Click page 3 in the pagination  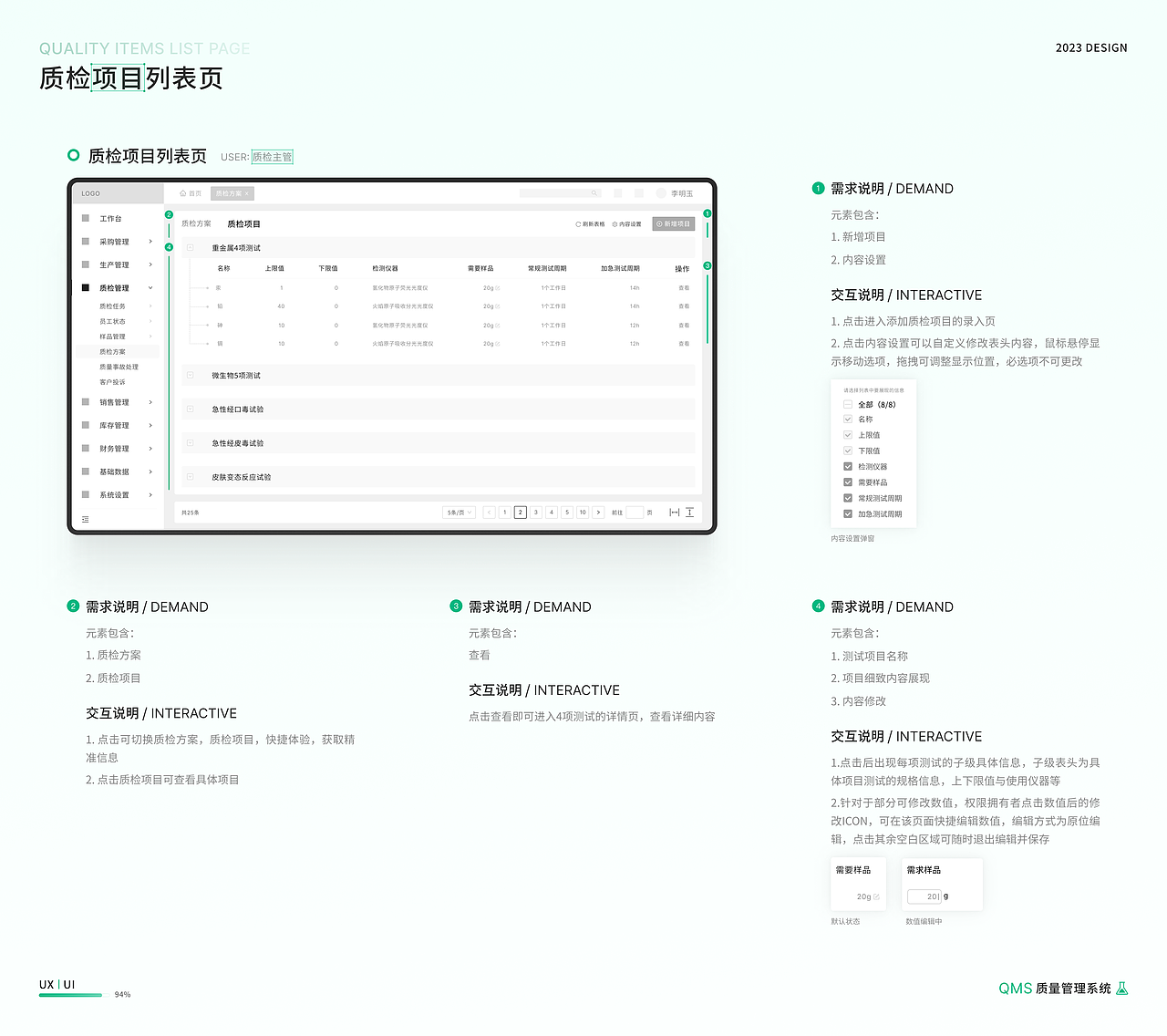tap(536, 513)
